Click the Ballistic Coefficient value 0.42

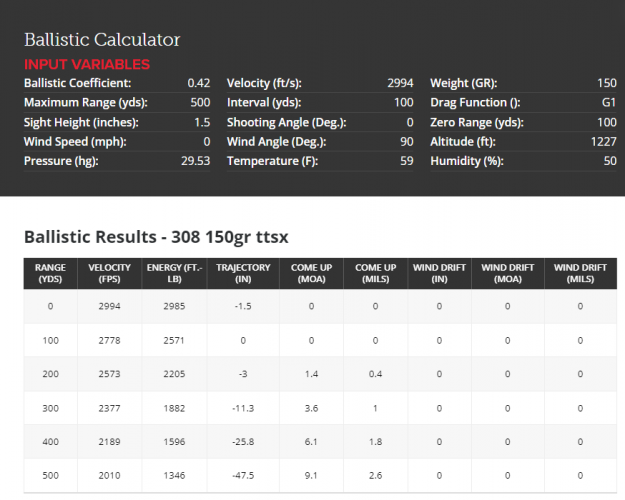pyautogui.click(x=198, y=83)
